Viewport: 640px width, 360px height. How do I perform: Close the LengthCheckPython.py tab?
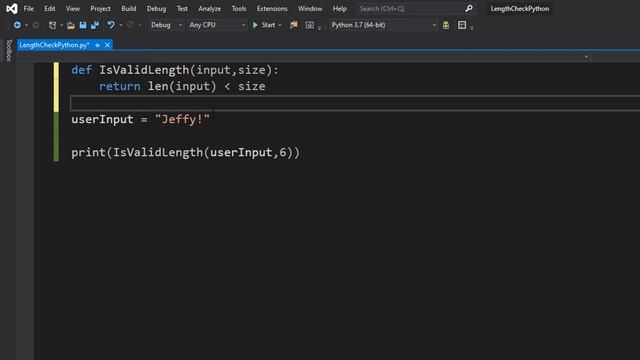(107, 45)
